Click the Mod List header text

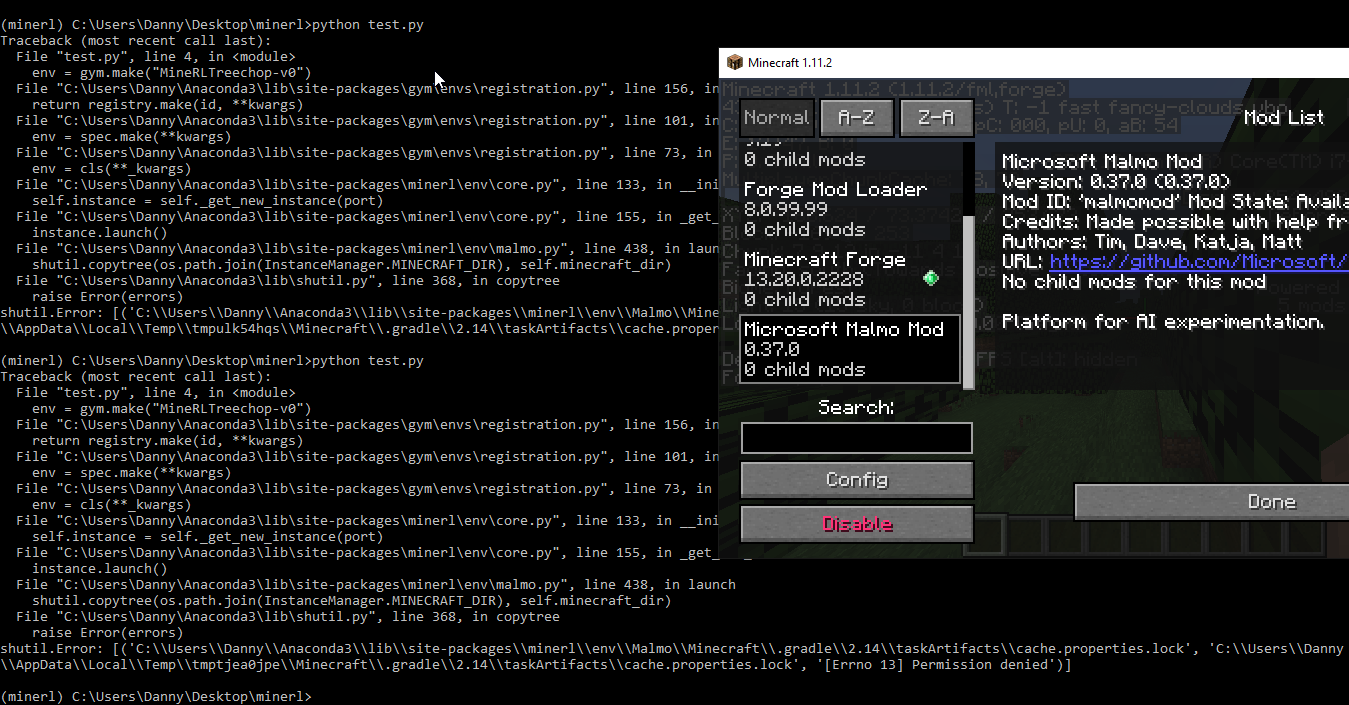(1283, 117)
